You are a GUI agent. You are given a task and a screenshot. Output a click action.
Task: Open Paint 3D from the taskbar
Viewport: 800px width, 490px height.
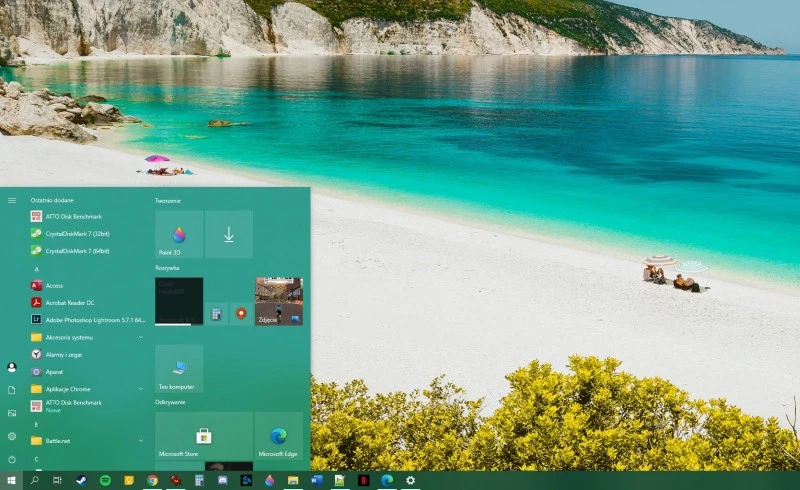coord(269,480)
